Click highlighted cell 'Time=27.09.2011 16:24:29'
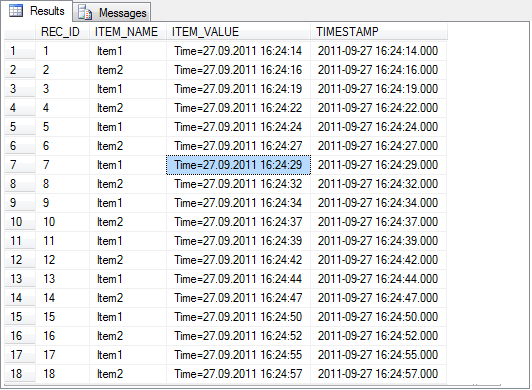Screen dimensions: 532x390 (x=239, y=165)
